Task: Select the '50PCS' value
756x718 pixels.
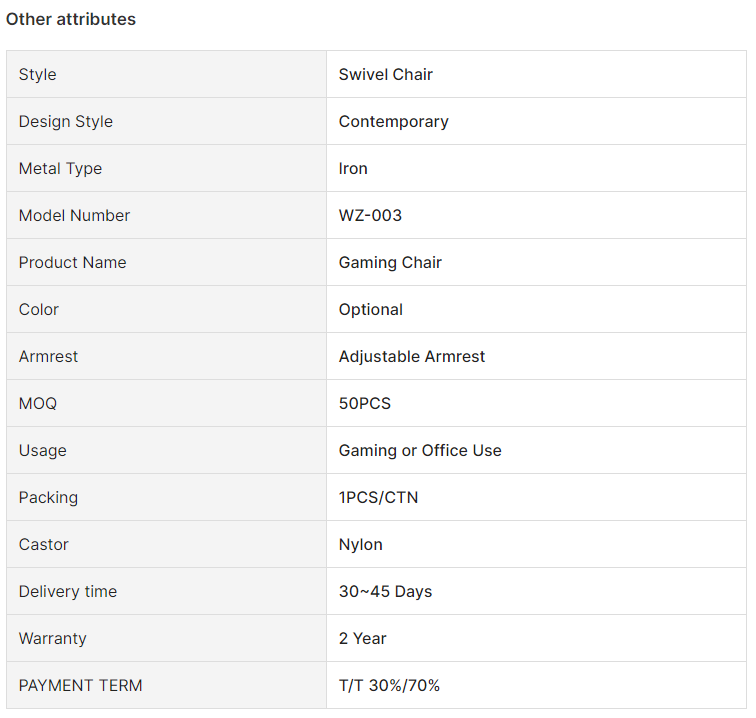Action: [x=364, y=403]
